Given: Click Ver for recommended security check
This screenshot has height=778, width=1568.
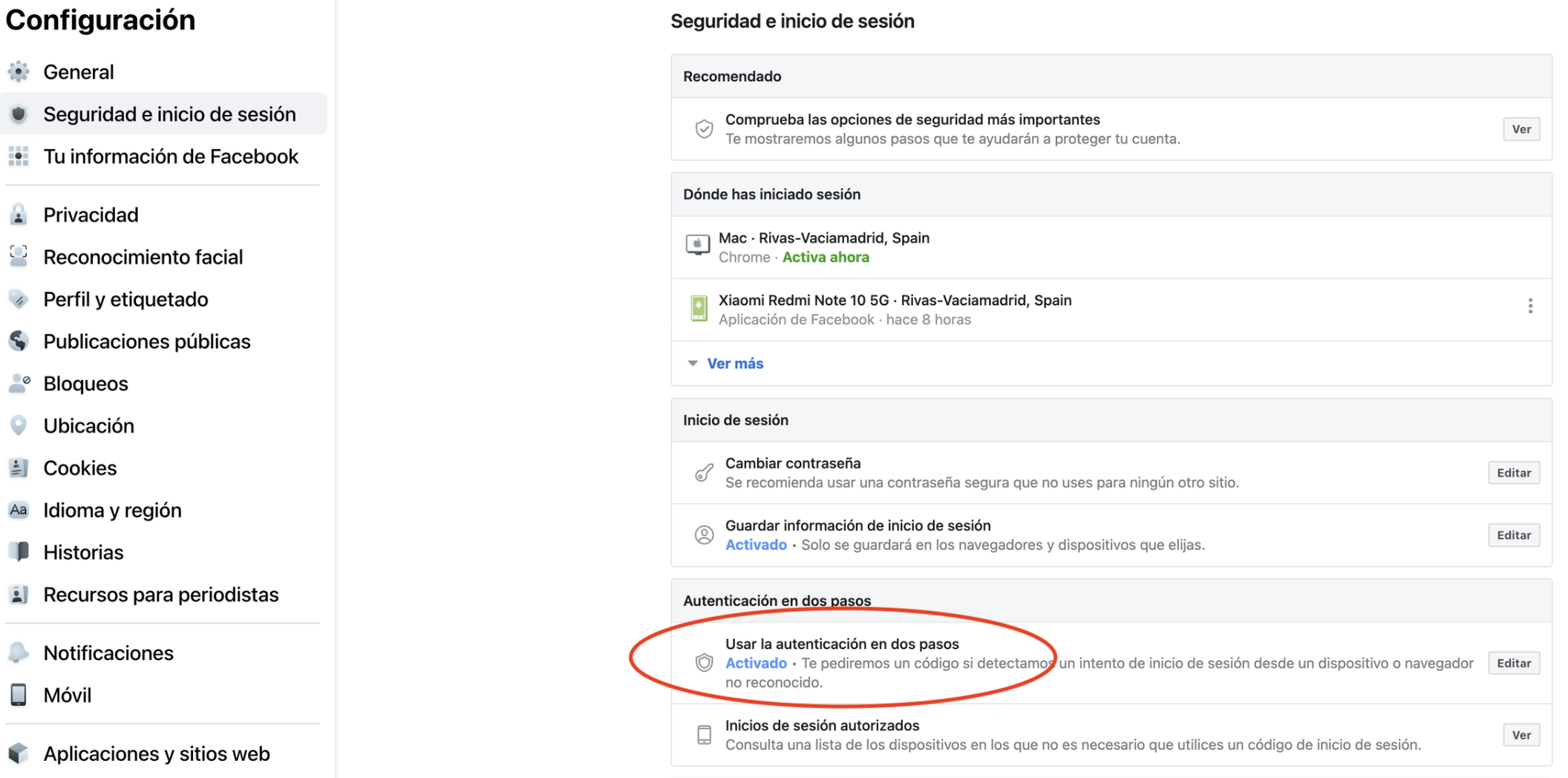Looking at the screenshot, I should pyautogui.click(x=1521, y=129).
